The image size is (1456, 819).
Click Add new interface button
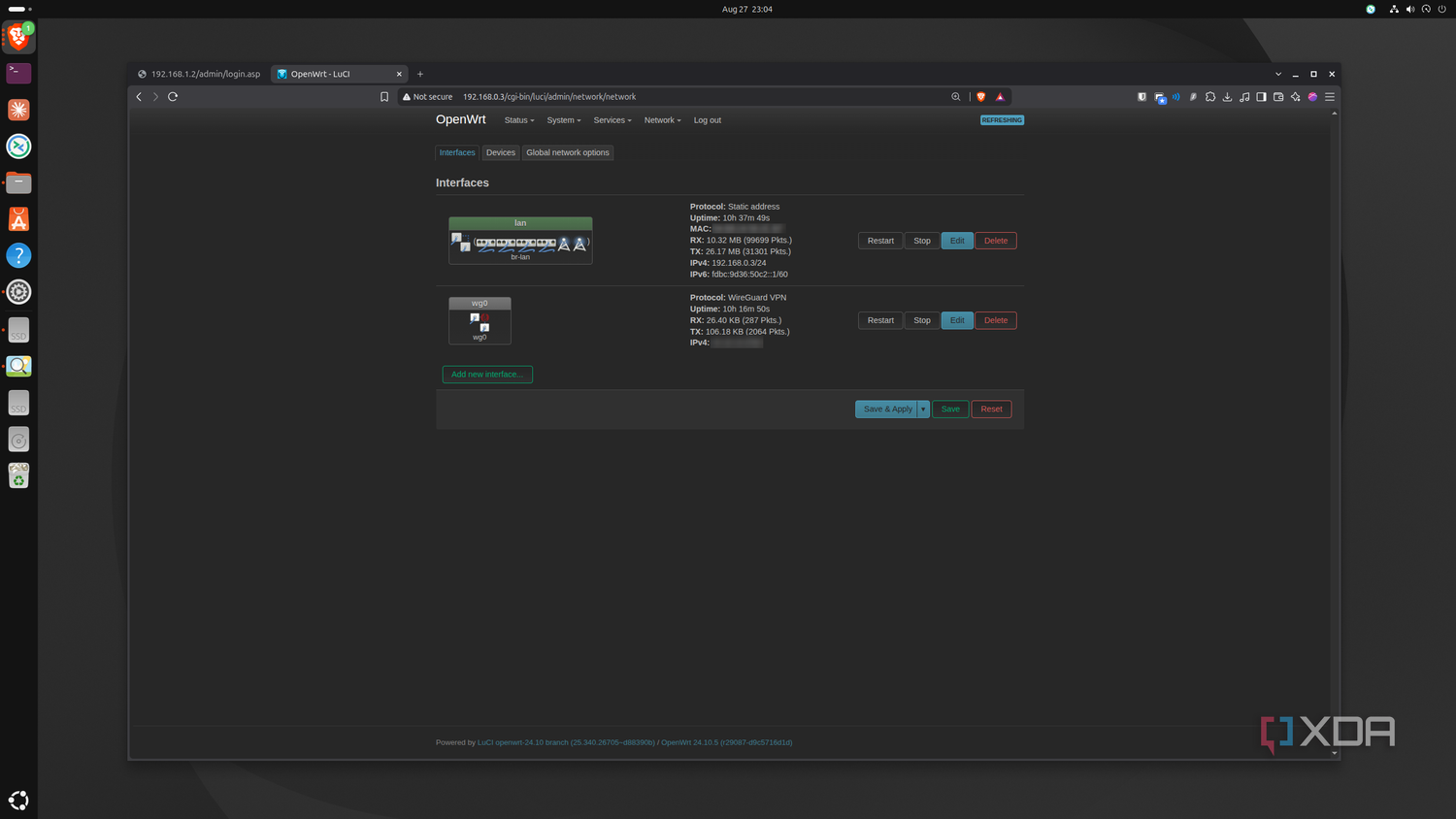(487, 375)
